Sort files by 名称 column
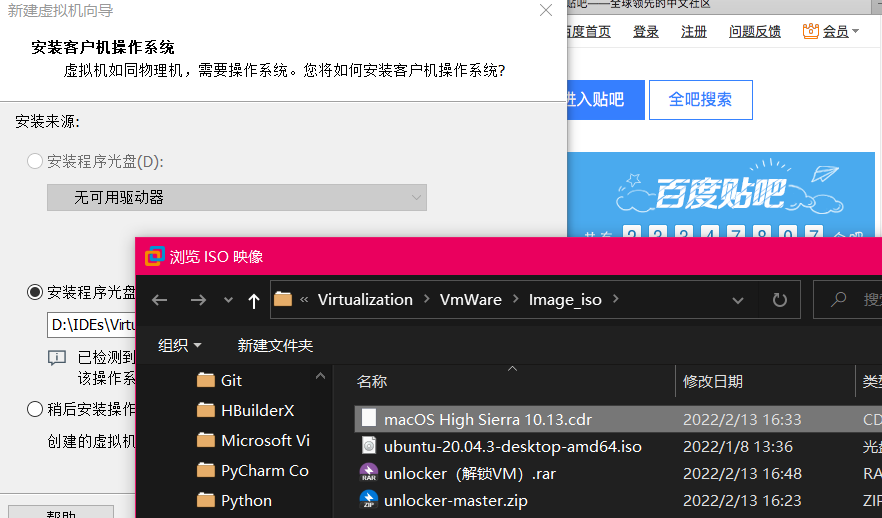This screenshot has height=518, width=882. [372, 381]
